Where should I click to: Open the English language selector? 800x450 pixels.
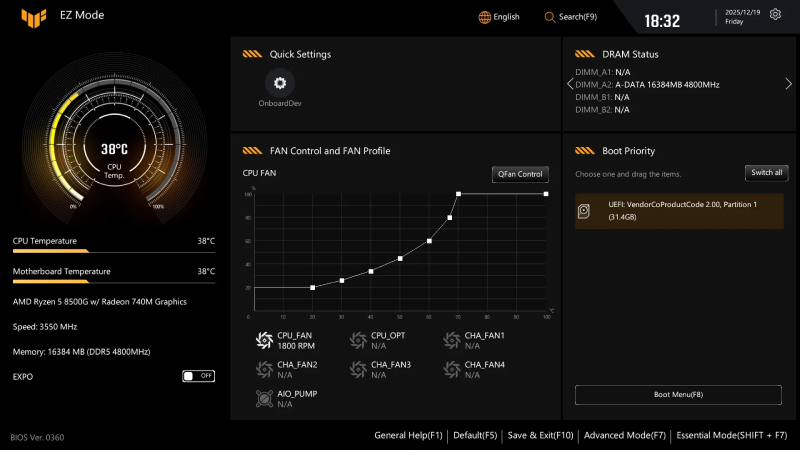pyautogui.click(x=506, y=17)
